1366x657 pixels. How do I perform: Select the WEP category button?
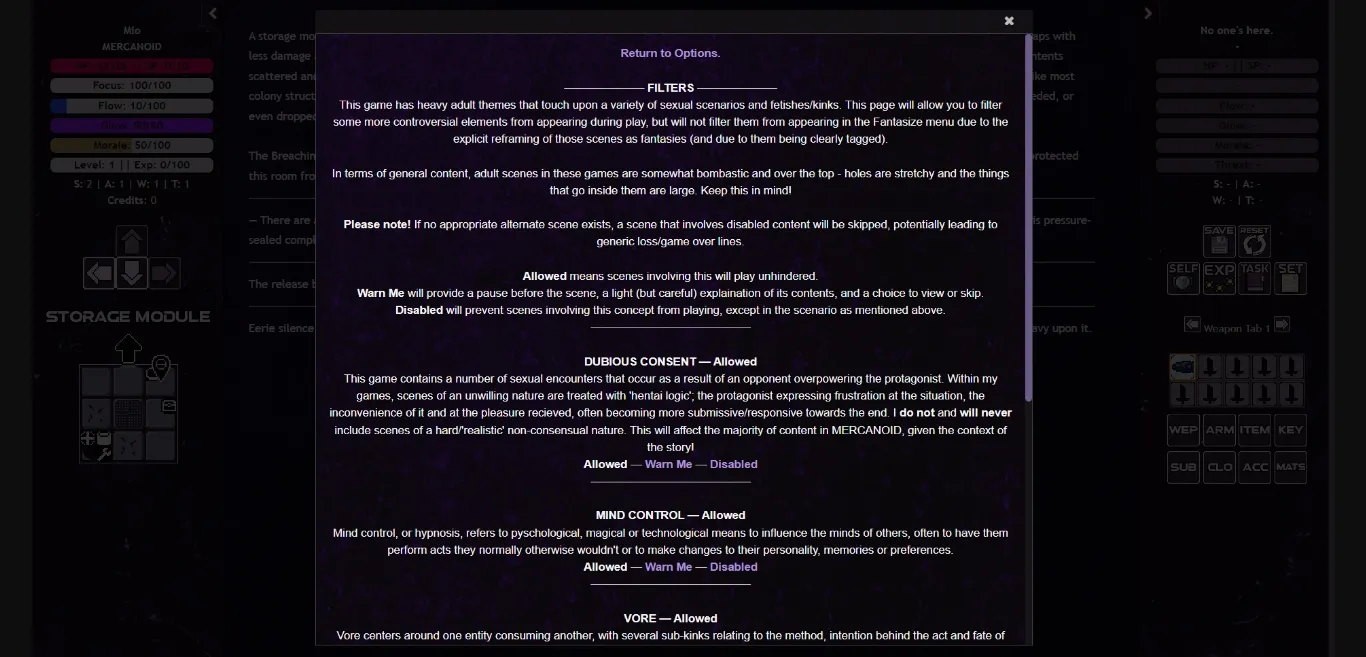(1183, 430)
